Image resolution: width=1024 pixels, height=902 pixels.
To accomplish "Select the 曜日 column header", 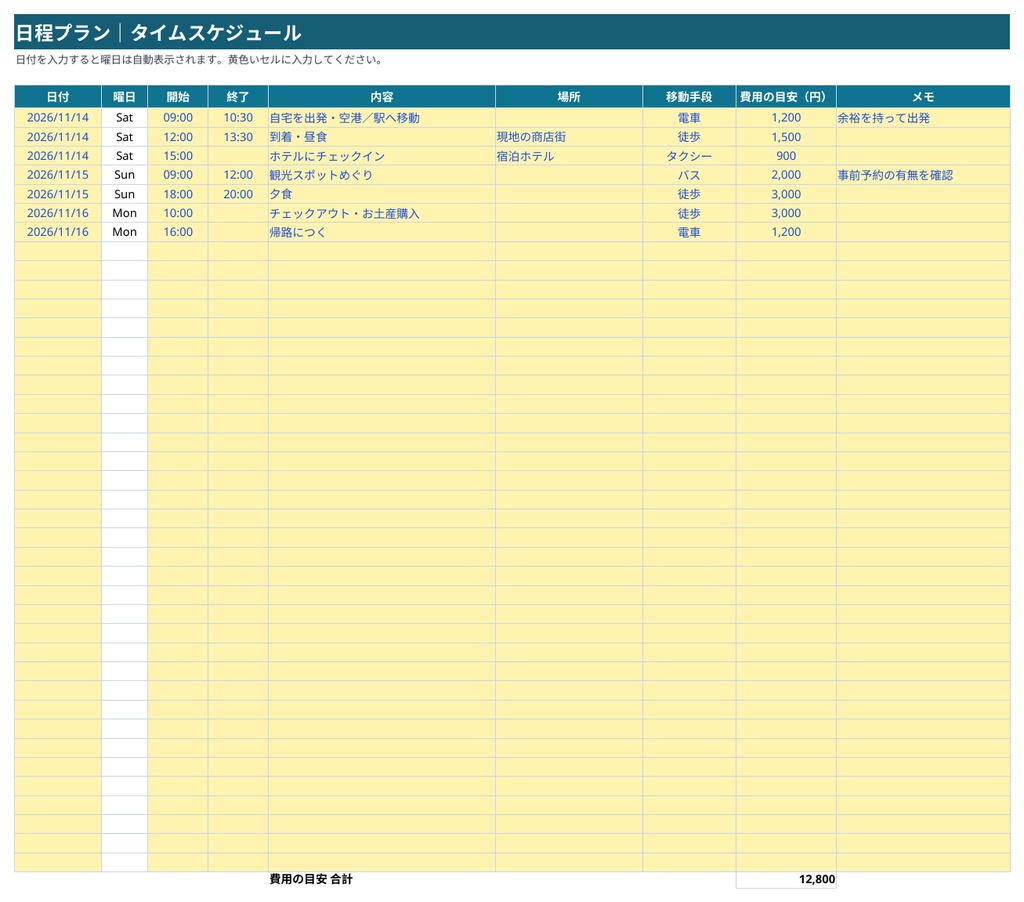I will tap(124, 97).
